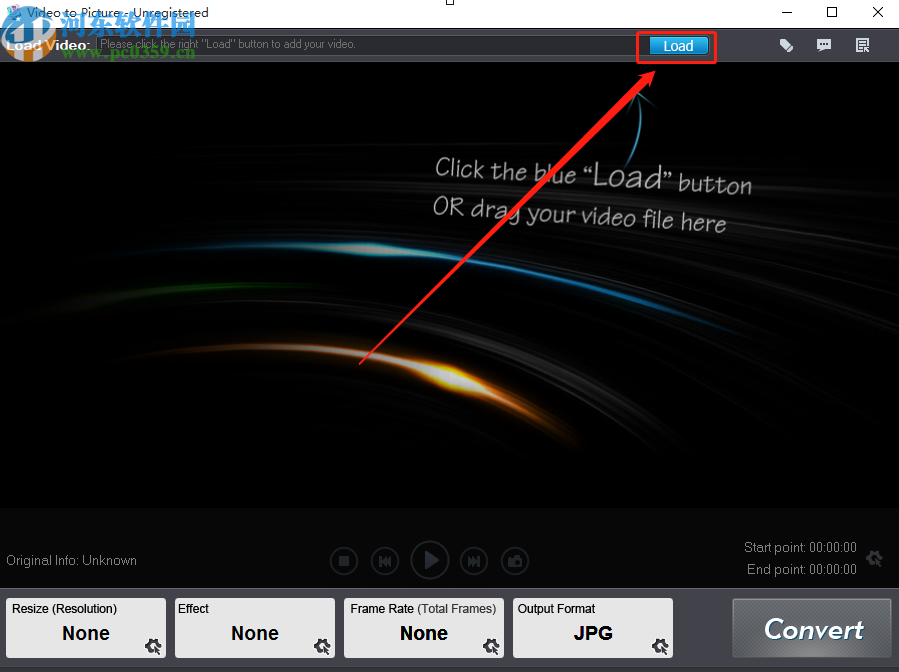Open Effect settings gear
Screen dimensions: 899x672
(x=322, y=646)
